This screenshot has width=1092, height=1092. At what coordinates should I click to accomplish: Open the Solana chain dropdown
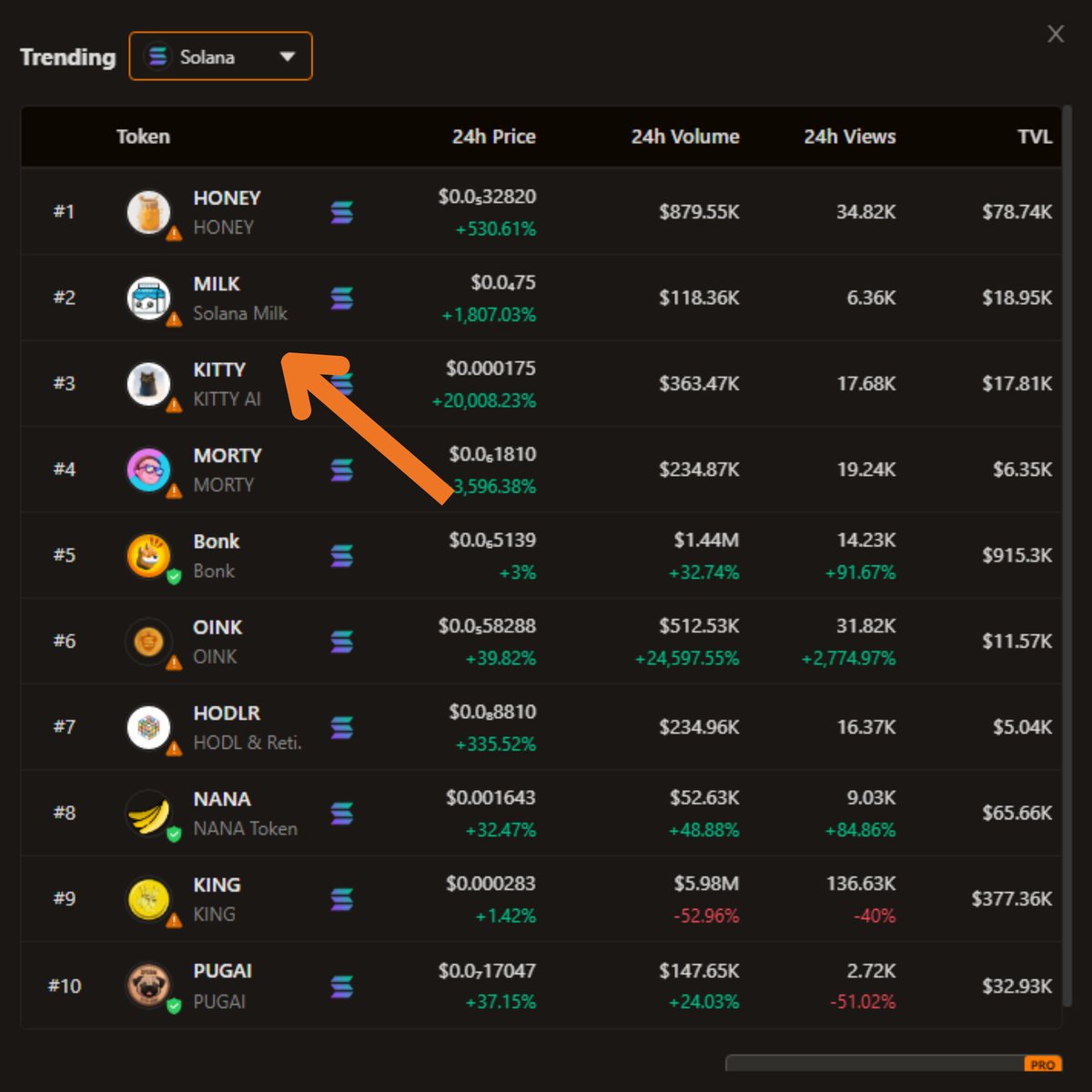tap(221, 56)
